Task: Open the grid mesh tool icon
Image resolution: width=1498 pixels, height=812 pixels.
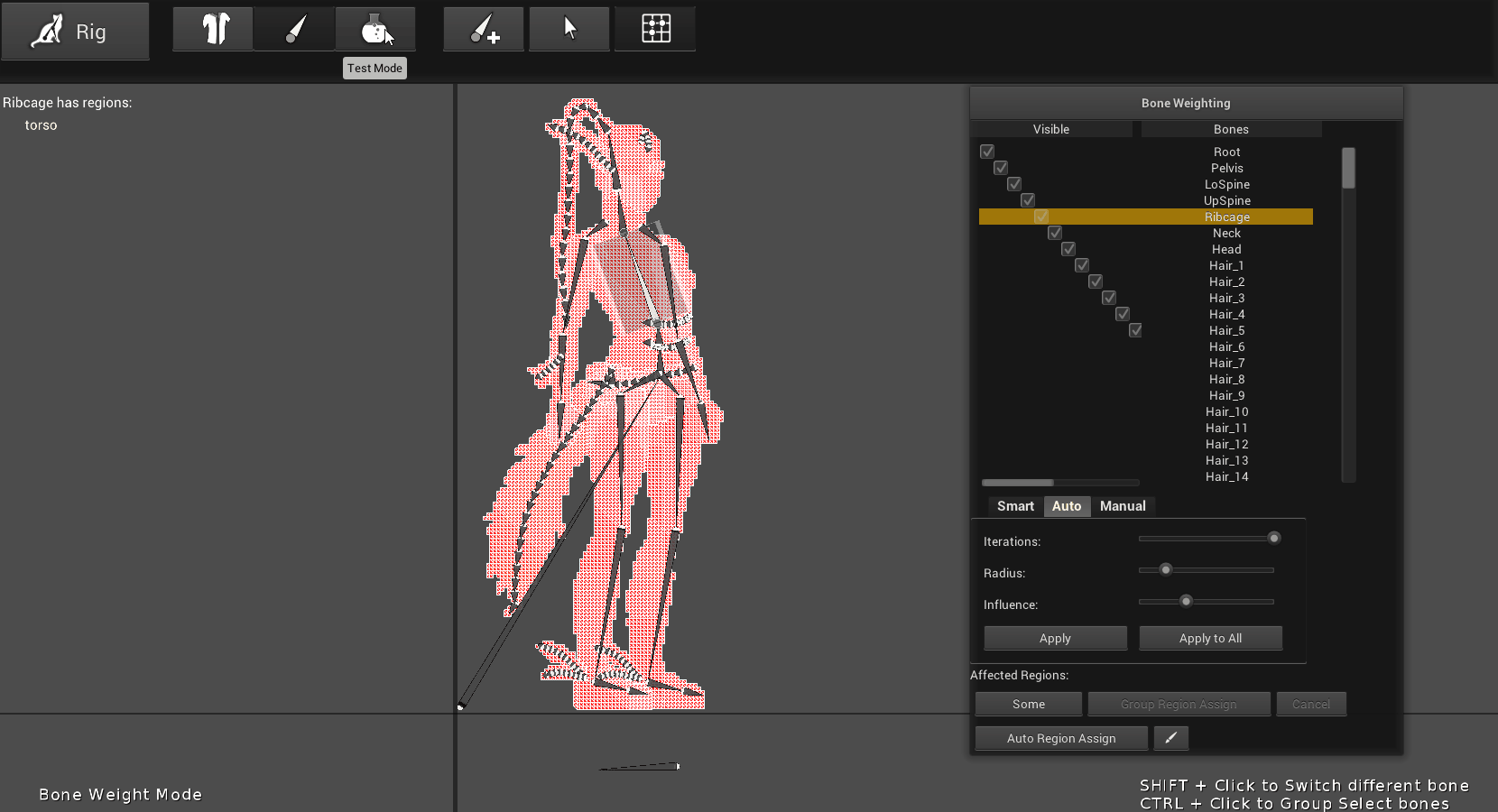Action: pyautogui.click(x=655, y=29)
